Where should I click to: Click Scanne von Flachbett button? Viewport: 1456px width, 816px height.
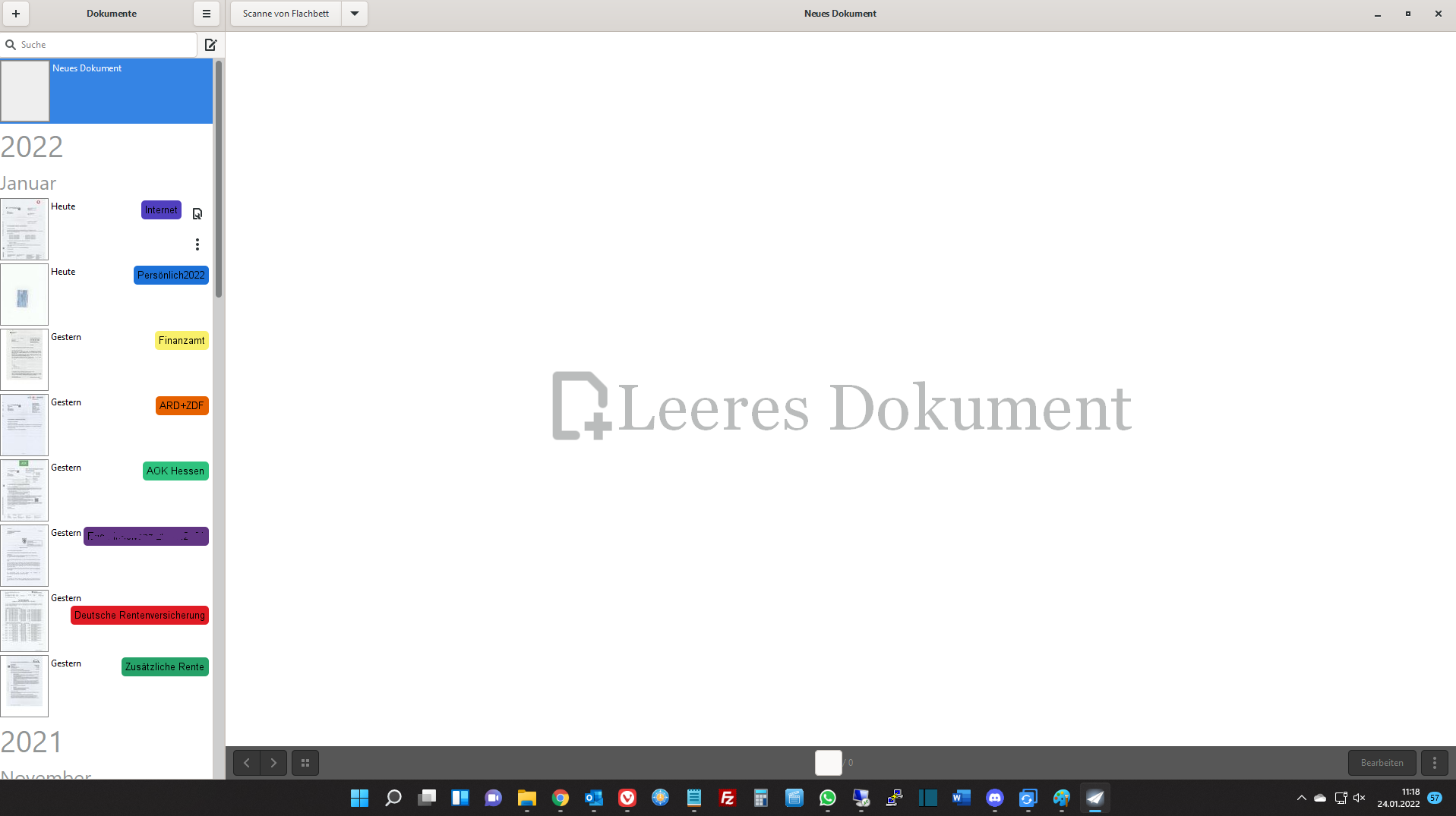pos(286,14)
